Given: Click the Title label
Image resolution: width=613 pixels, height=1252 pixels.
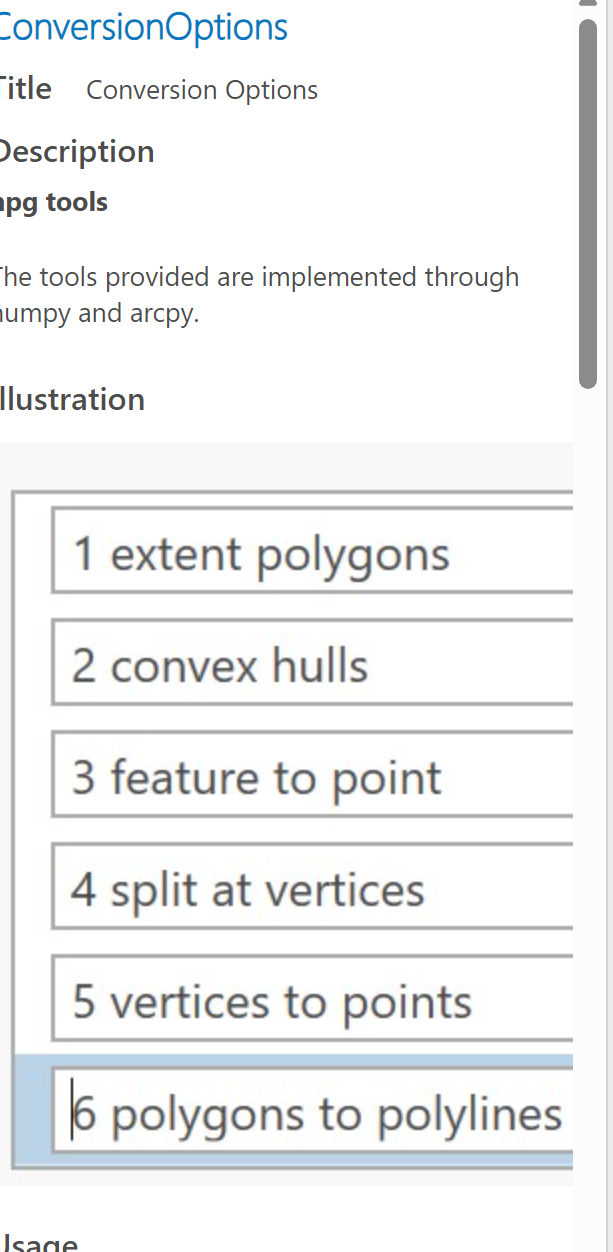Looking at the screenshot, I should point(25,88).
